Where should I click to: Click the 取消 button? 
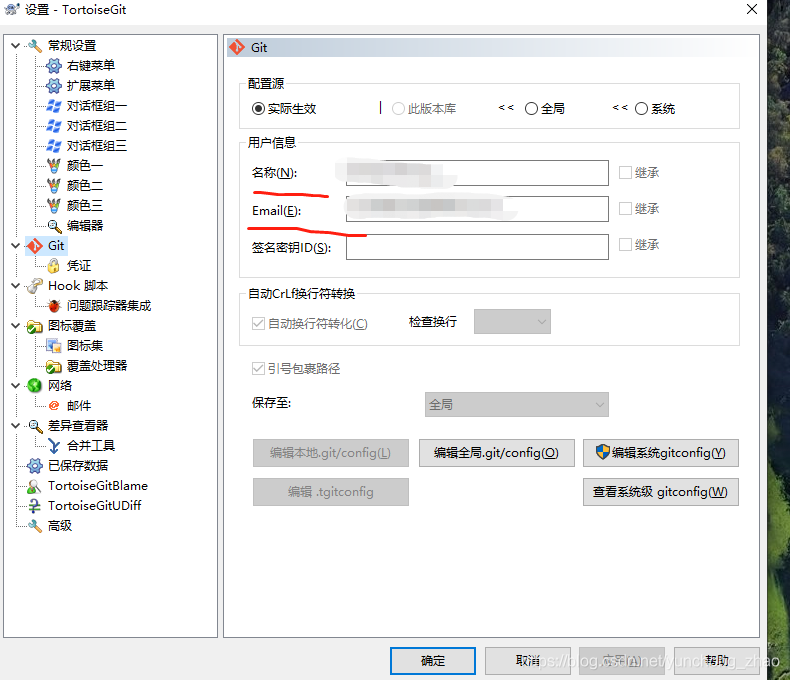[528, 660]
